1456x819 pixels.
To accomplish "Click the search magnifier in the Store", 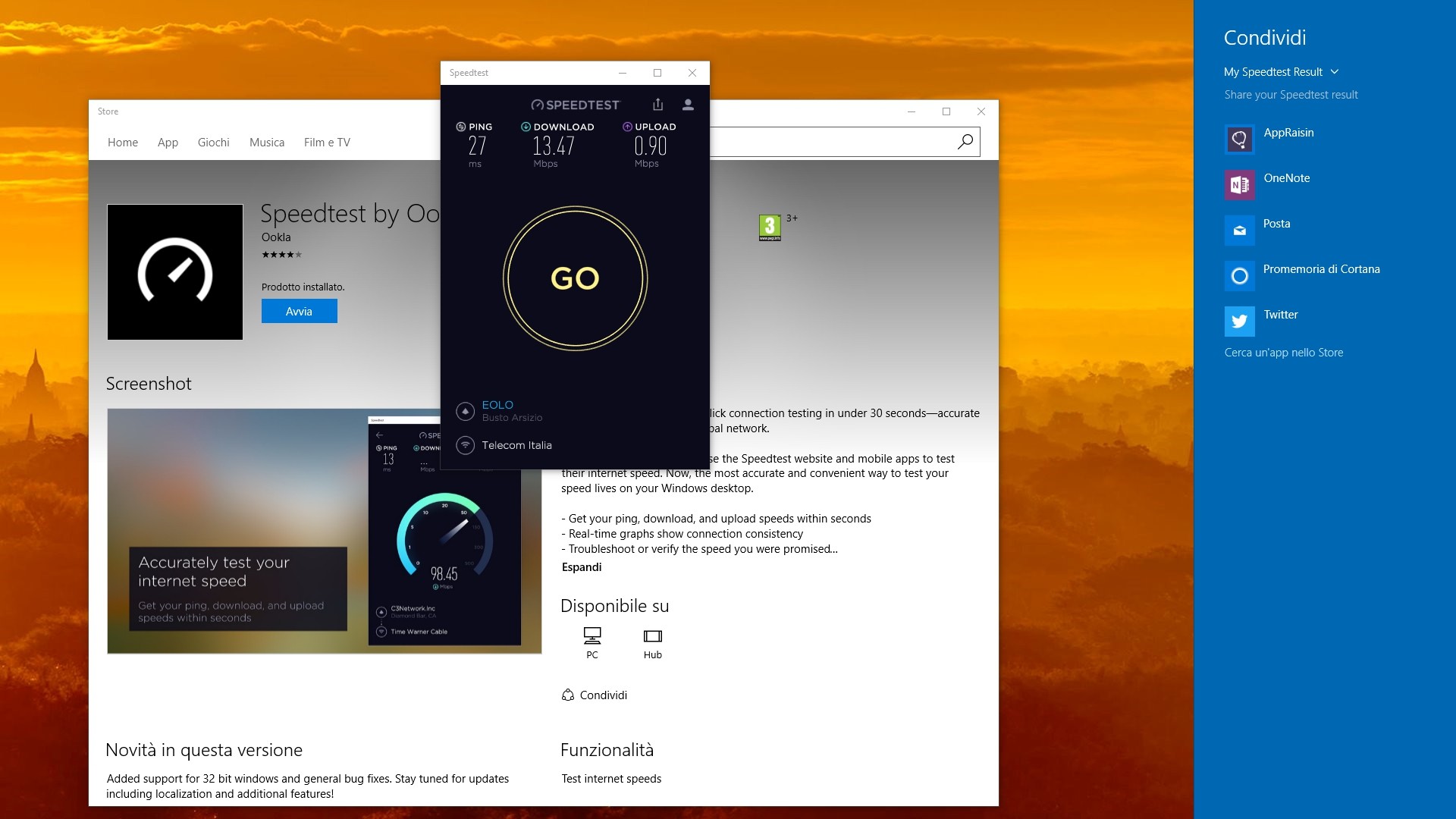I will (964, 142).
